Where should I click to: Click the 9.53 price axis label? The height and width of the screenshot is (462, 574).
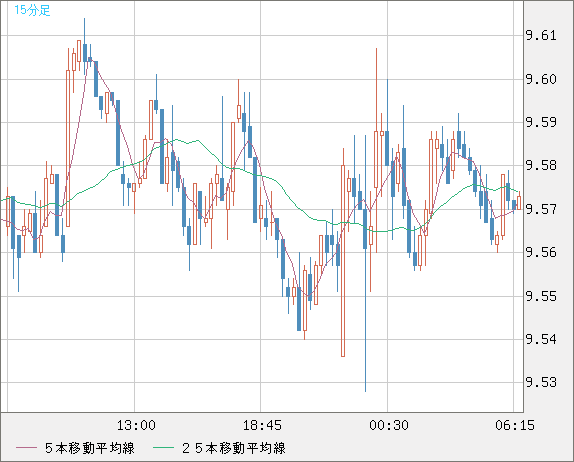[x=541, y=382]
